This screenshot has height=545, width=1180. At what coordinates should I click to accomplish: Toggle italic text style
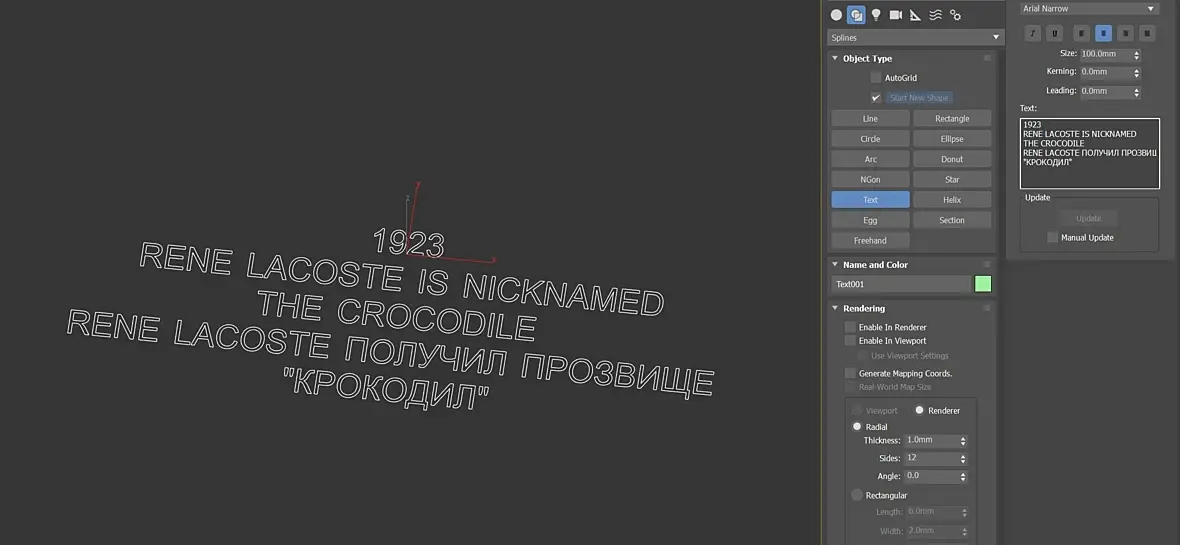click(1033, 33)
